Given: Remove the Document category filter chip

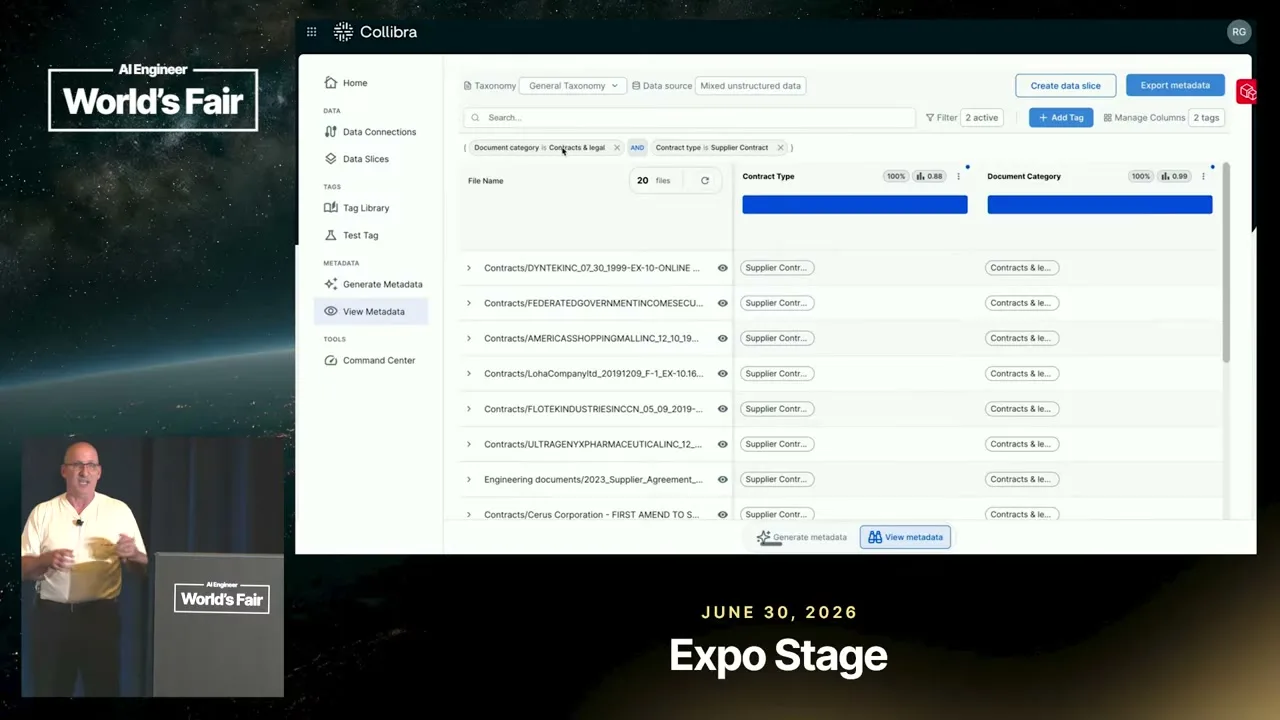Looking at the screenshot, I should 617,147.
